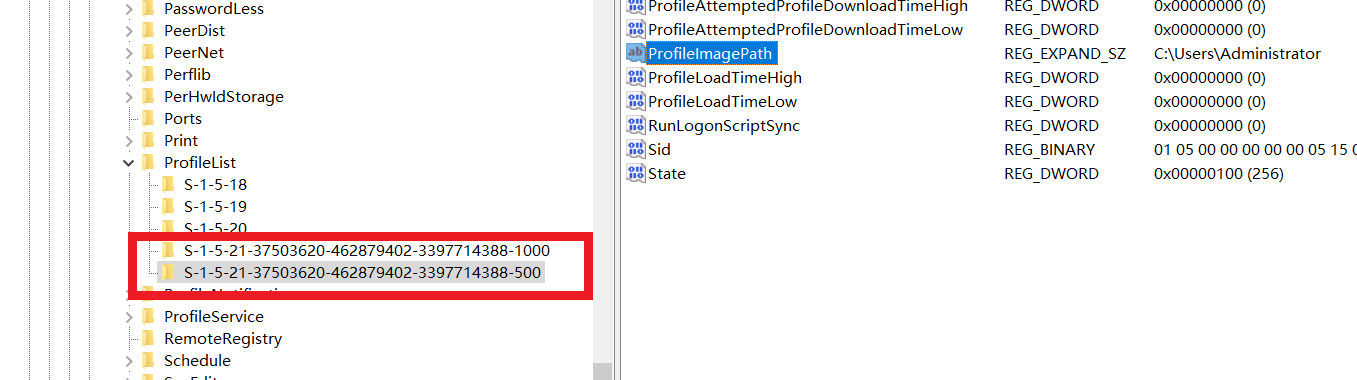The width and height of the screenshot is (1357, 380).
Task: Select SID key label ending in 3397714388-1000
Action: pos(367,250)
